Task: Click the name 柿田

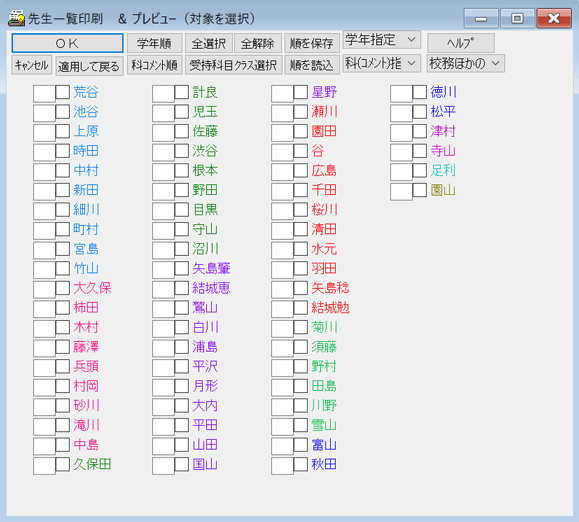Action: pyautogui.click(x=86, y=308)
